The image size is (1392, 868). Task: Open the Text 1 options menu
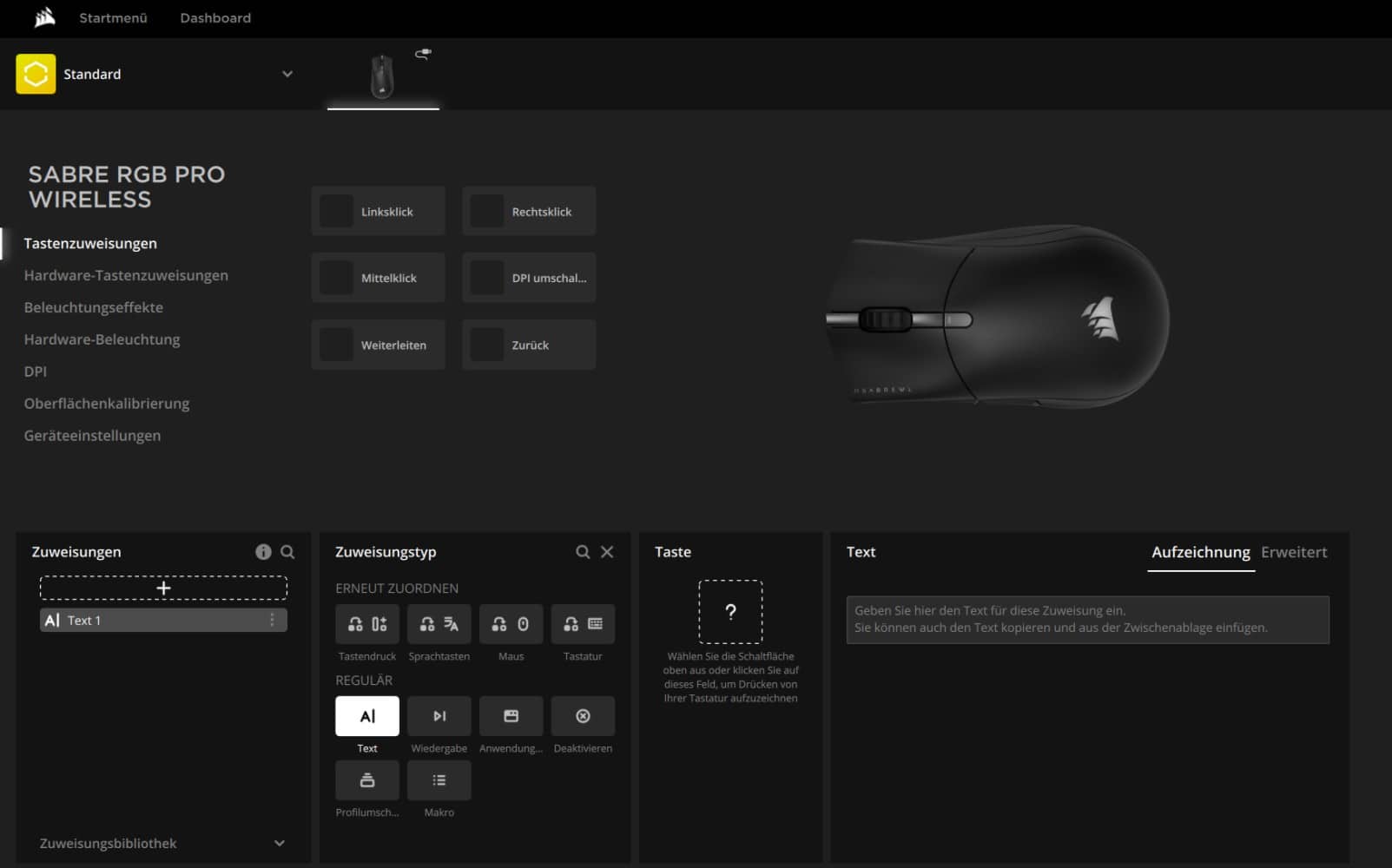(272, 620)
